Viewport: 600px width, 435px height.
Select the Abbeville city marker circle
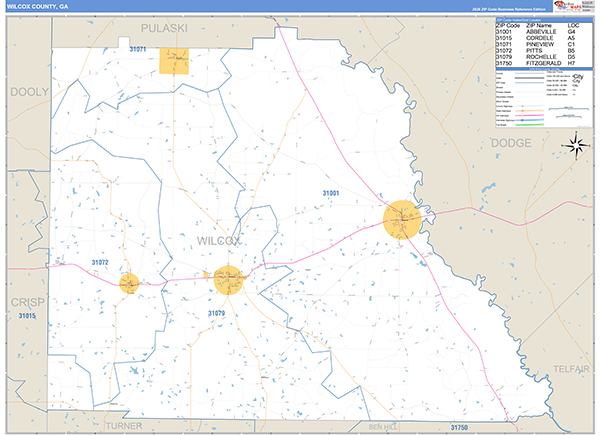tap(403, 220)
